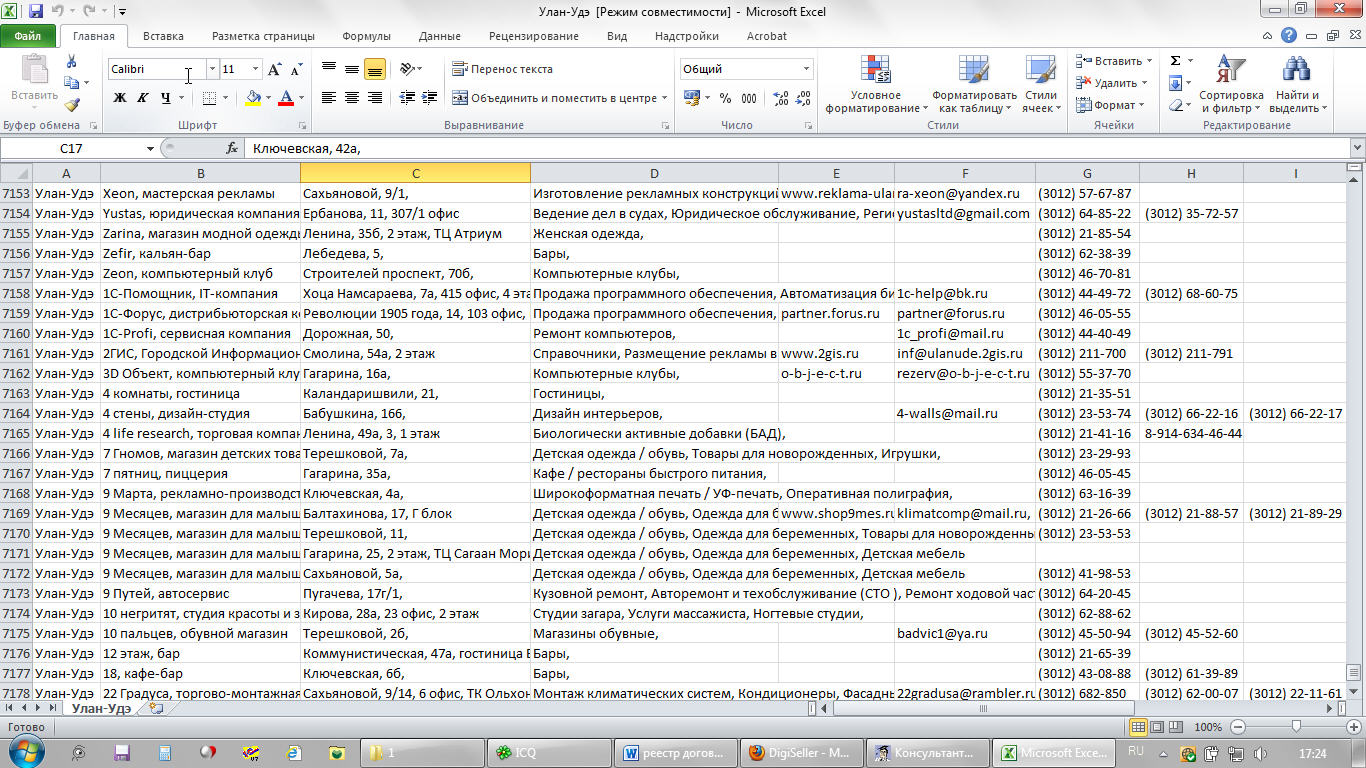Image resolution: width=1366 pixels, height=768 pixels.
Task: Open the Общий number format dropdown
Action: [806, 69]
